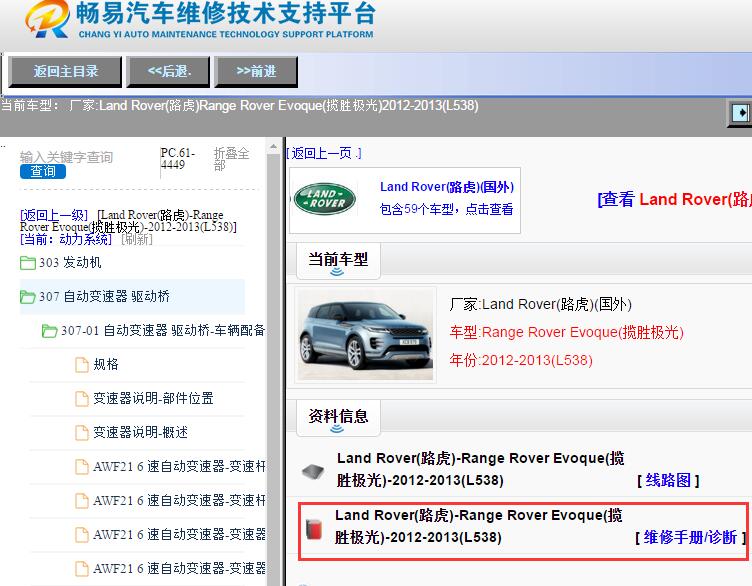The width and height of the screenshot is (752, 586).
Task: Go back with the <<后退 button
Action: tap(168, 71)
